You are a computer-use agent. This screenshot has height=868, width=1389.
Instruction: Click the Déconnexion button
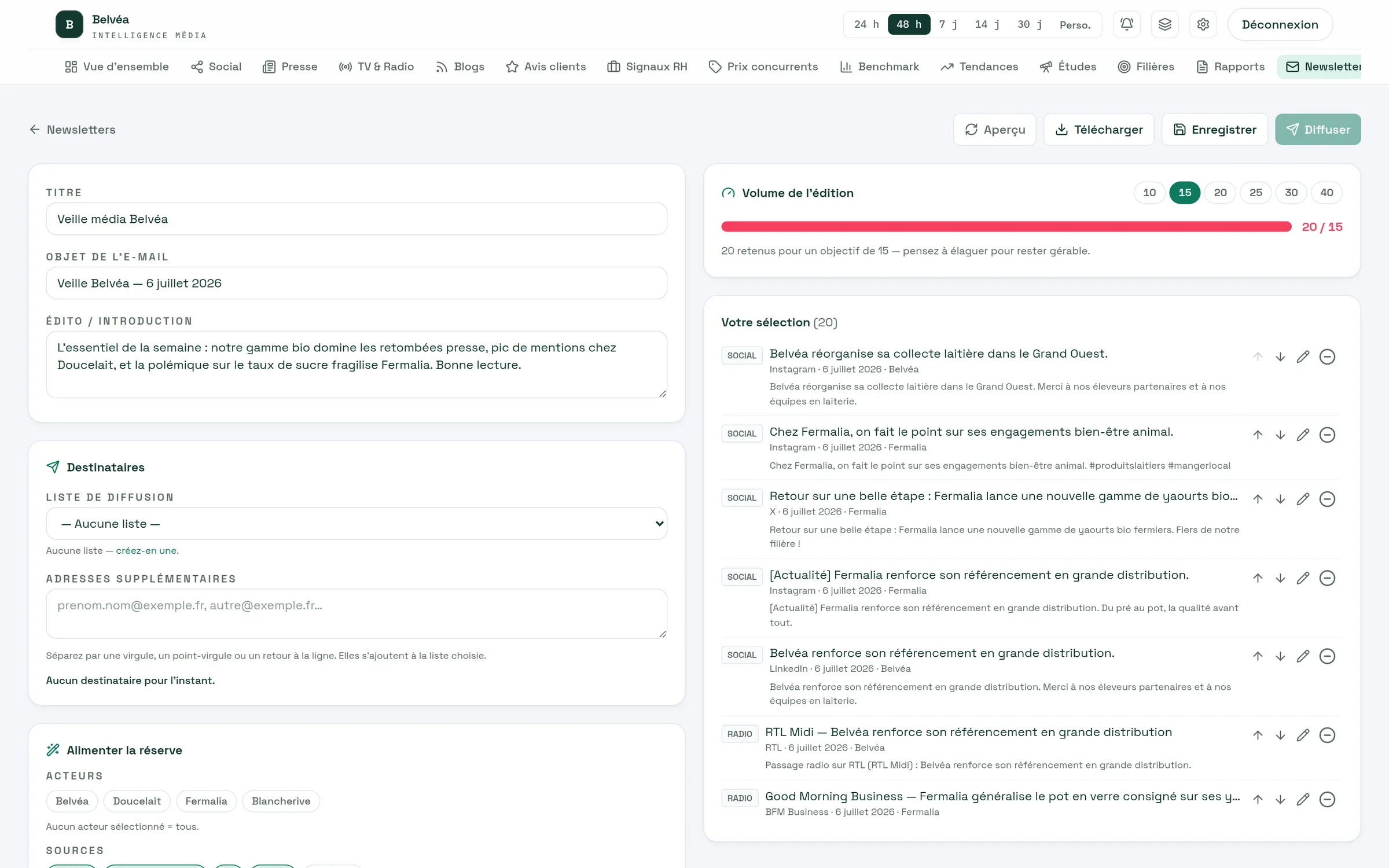point(1280,24)
